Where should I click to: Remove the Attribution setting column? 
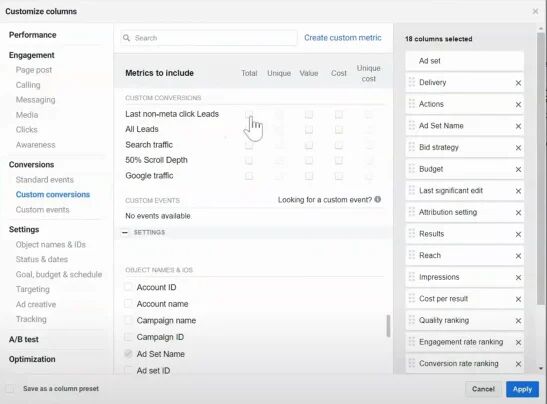pyautogui.click(x=518, y=213)
